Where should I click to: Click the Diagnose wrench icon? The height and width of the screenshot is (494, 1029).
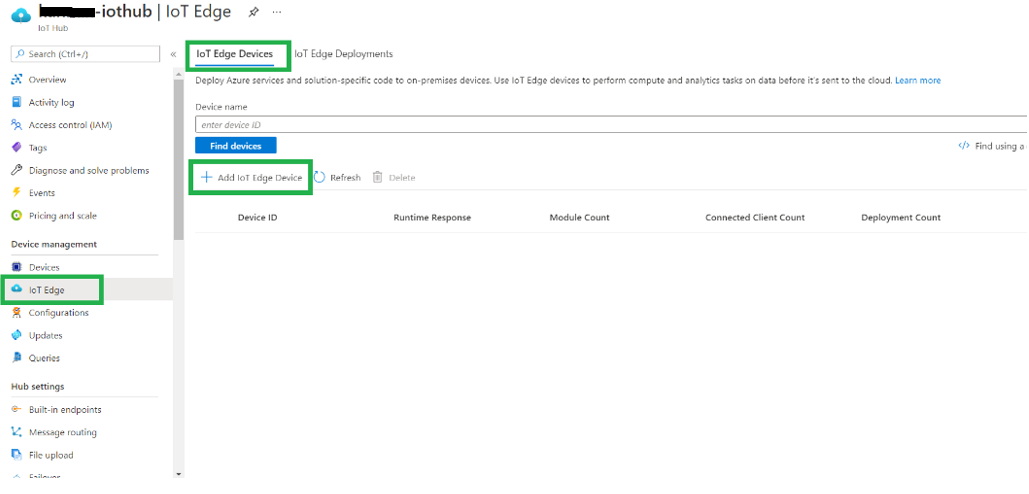[x=17, y=171]
